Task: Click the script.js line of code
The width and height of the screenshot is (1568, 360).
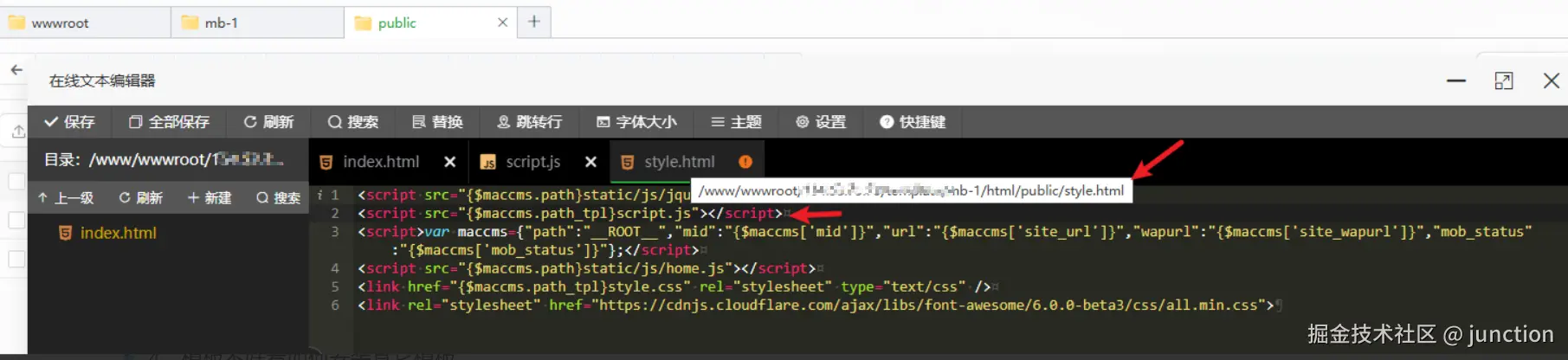Action: point(571,213)
